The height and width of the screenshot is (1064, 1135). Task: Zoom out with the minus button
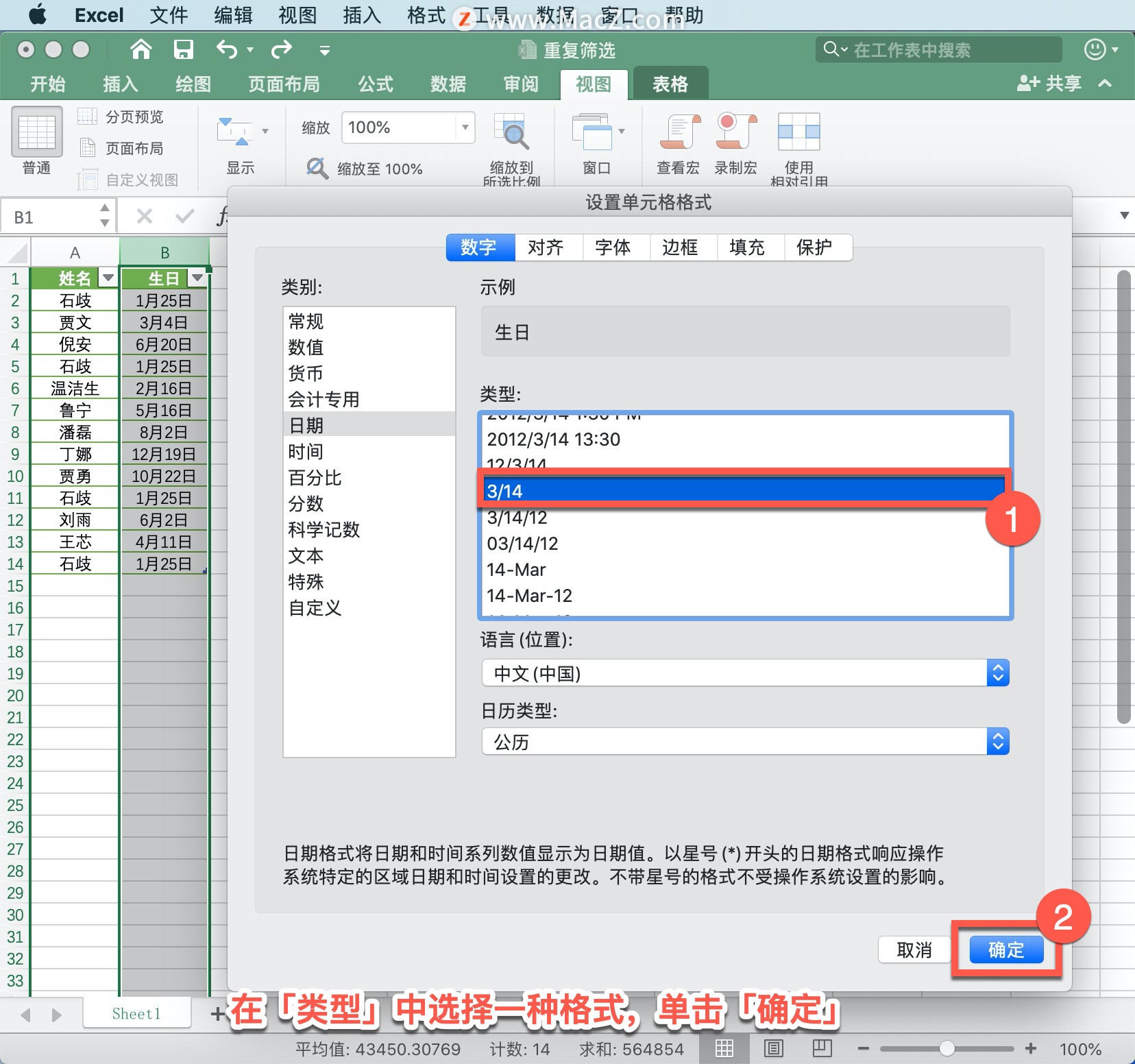(x=864, y=1048)
